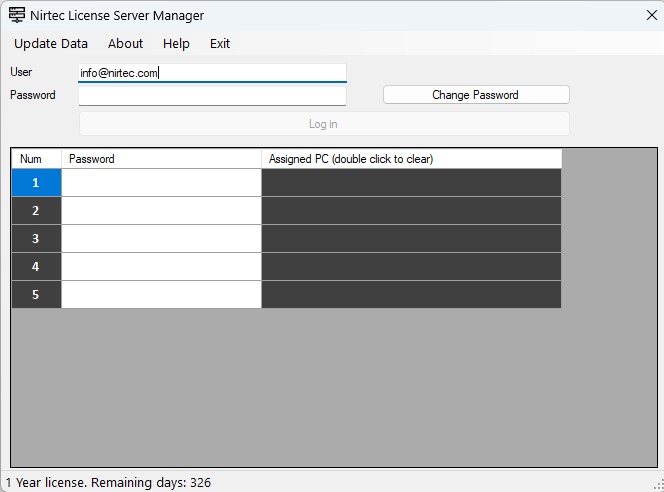Choose the Exit menu item
This screenshot has height=492, width=664.
(x=220, y=44)
